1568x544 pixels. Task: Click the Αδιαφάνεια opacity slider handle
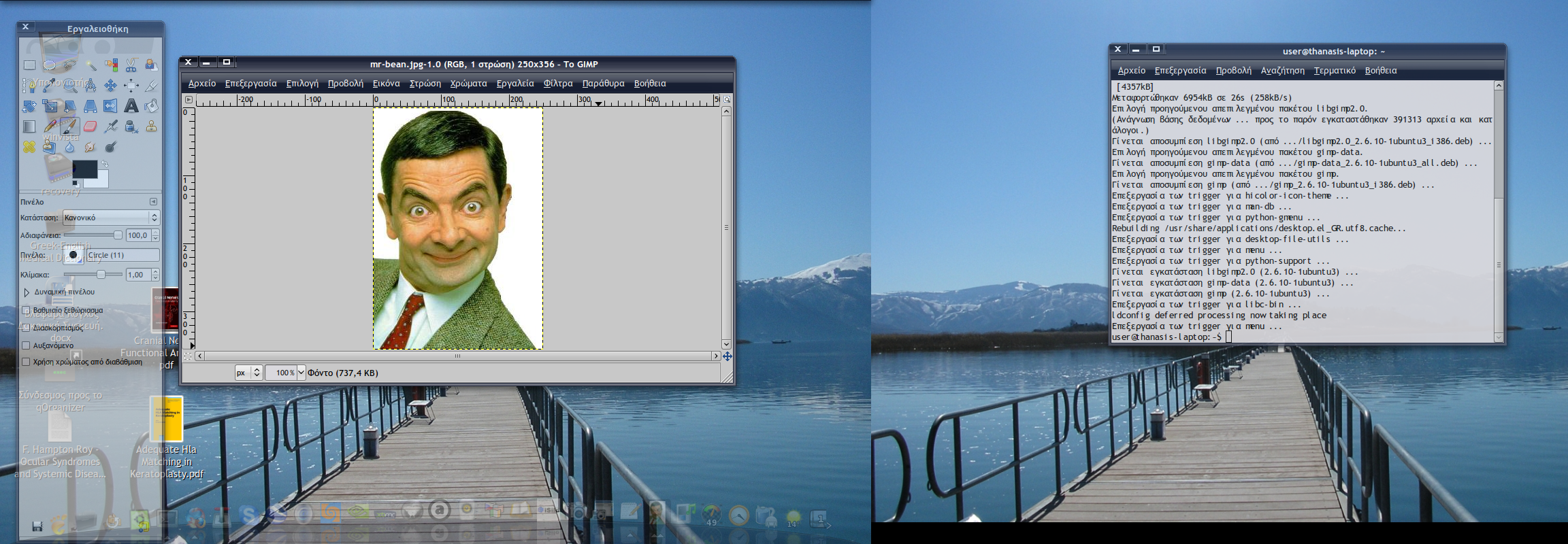[118, 235]
